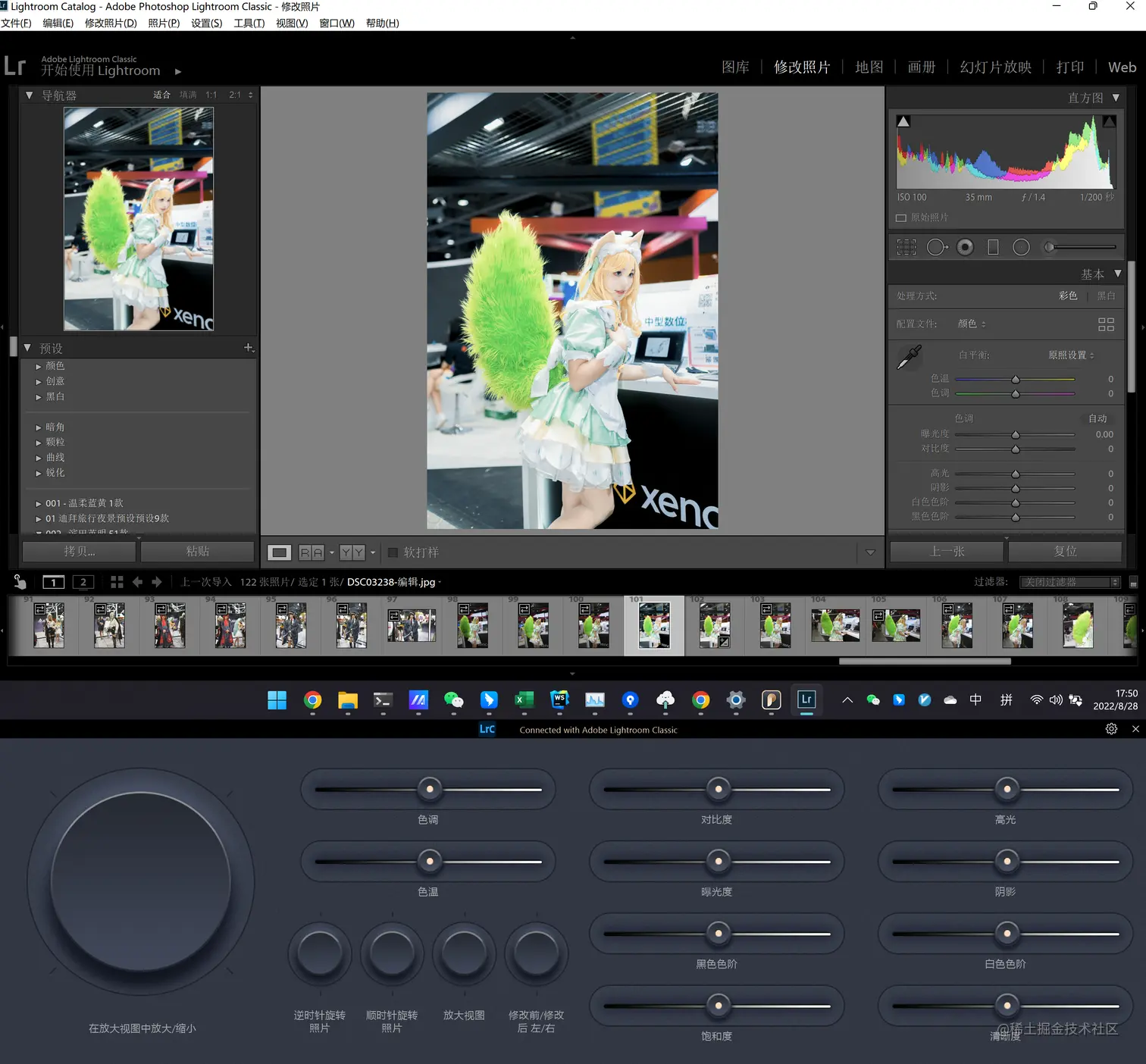Set navigator zoom to 填满
This screenshot has height=1064, width=1146.
tap(188, 95)
